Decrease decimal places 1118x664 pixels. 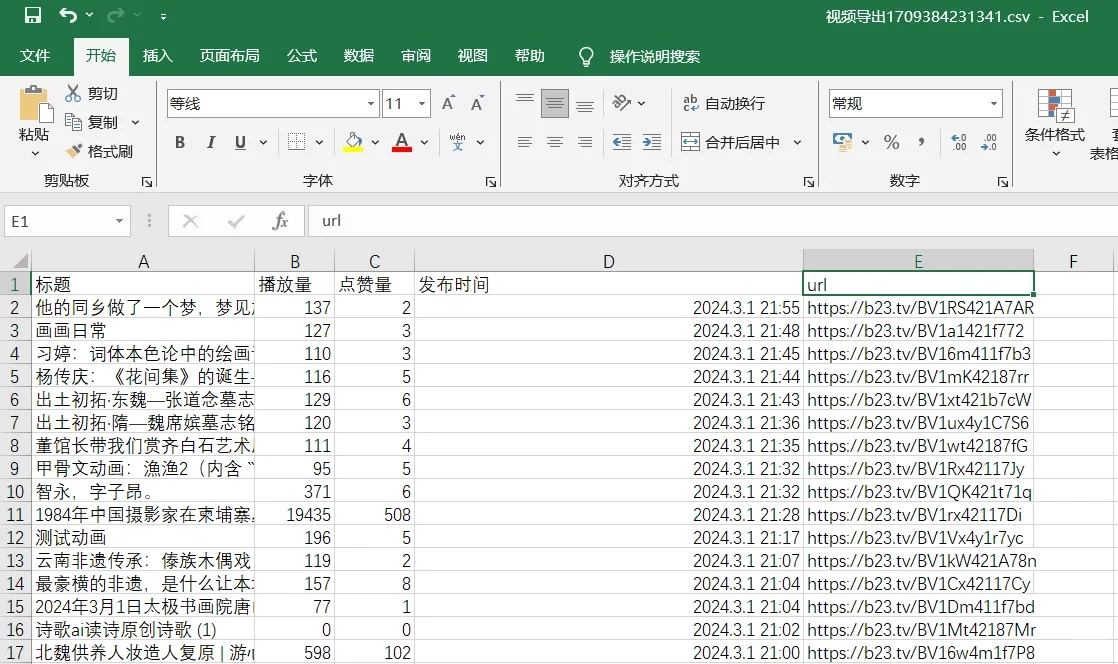click(x=989, y=142)
